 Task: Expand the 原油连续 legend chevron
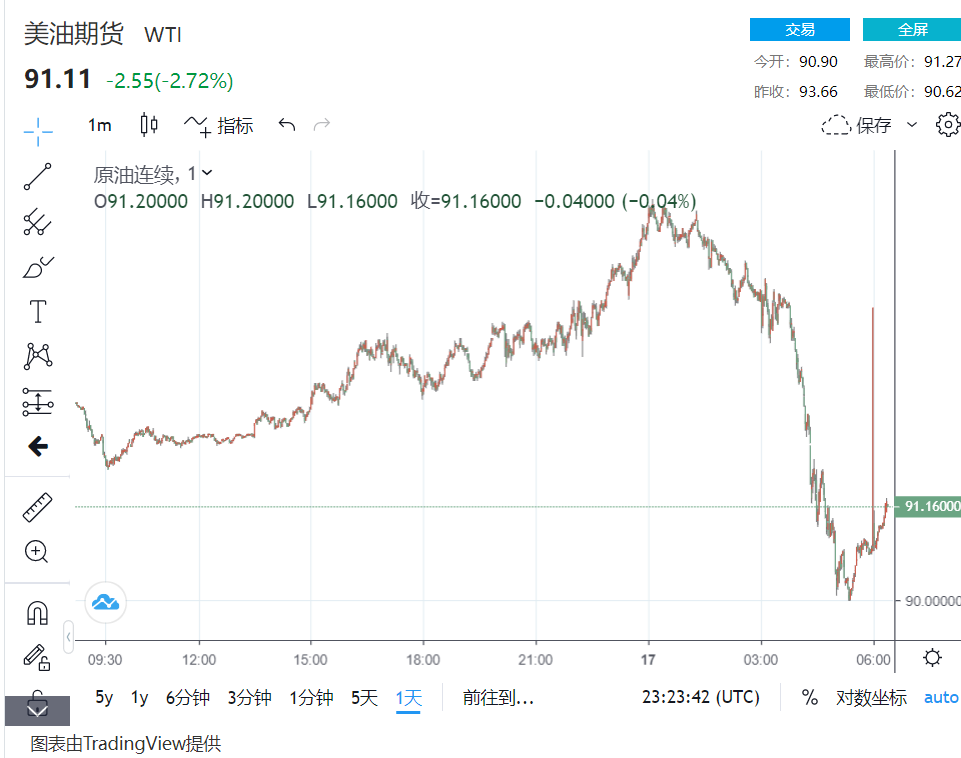click(207, 173)
